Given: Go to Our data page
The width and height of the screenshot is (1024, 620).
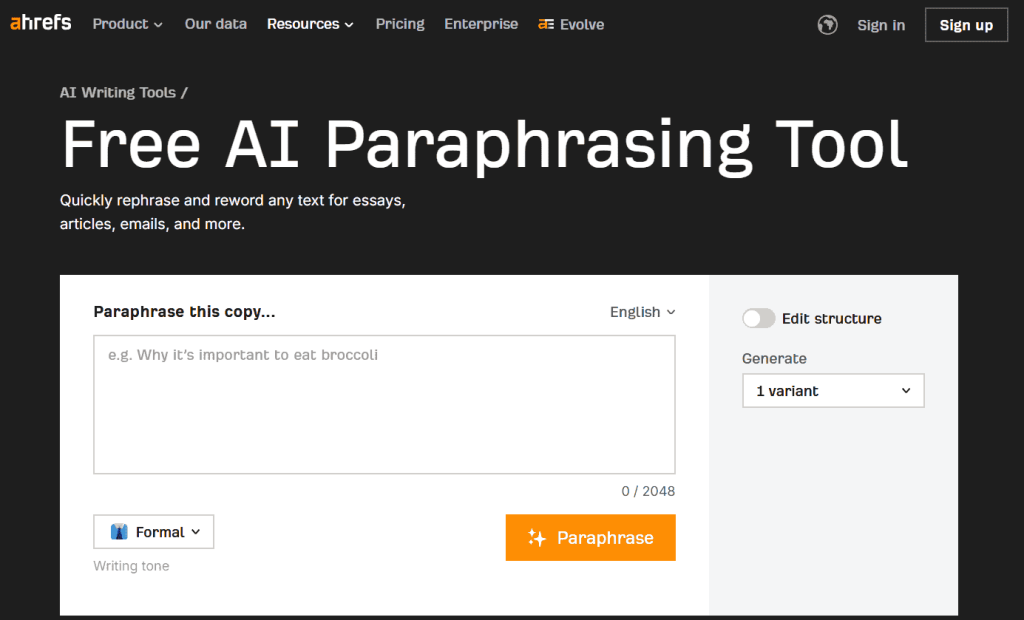Looking at the screenshot, I should coord(216,24).
